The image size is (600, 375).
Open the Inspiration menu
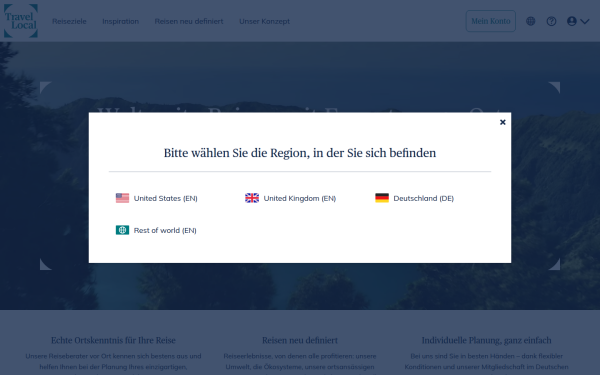tap(121, 21)
